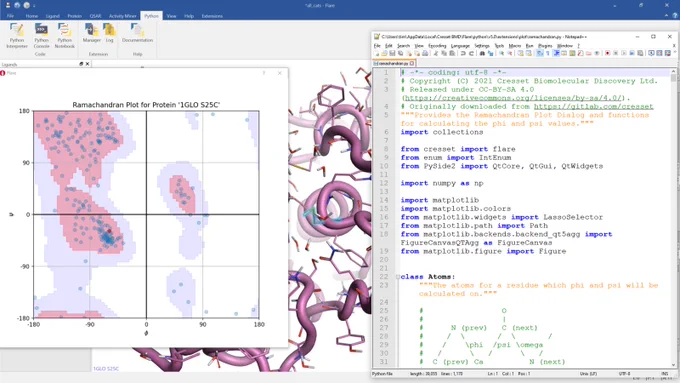This screenshot has width=680, height=383.
Task: Open the extension Log
Action: coord(109,33)
